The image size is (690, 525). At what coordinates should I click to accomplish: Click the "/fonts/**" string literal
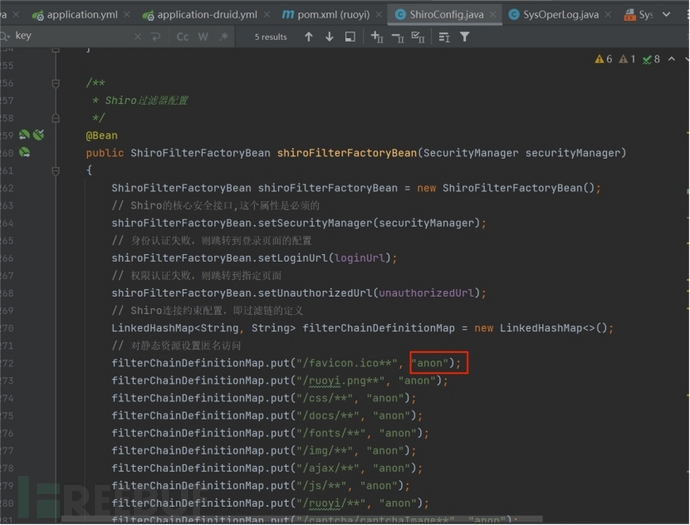pos(331,433)
